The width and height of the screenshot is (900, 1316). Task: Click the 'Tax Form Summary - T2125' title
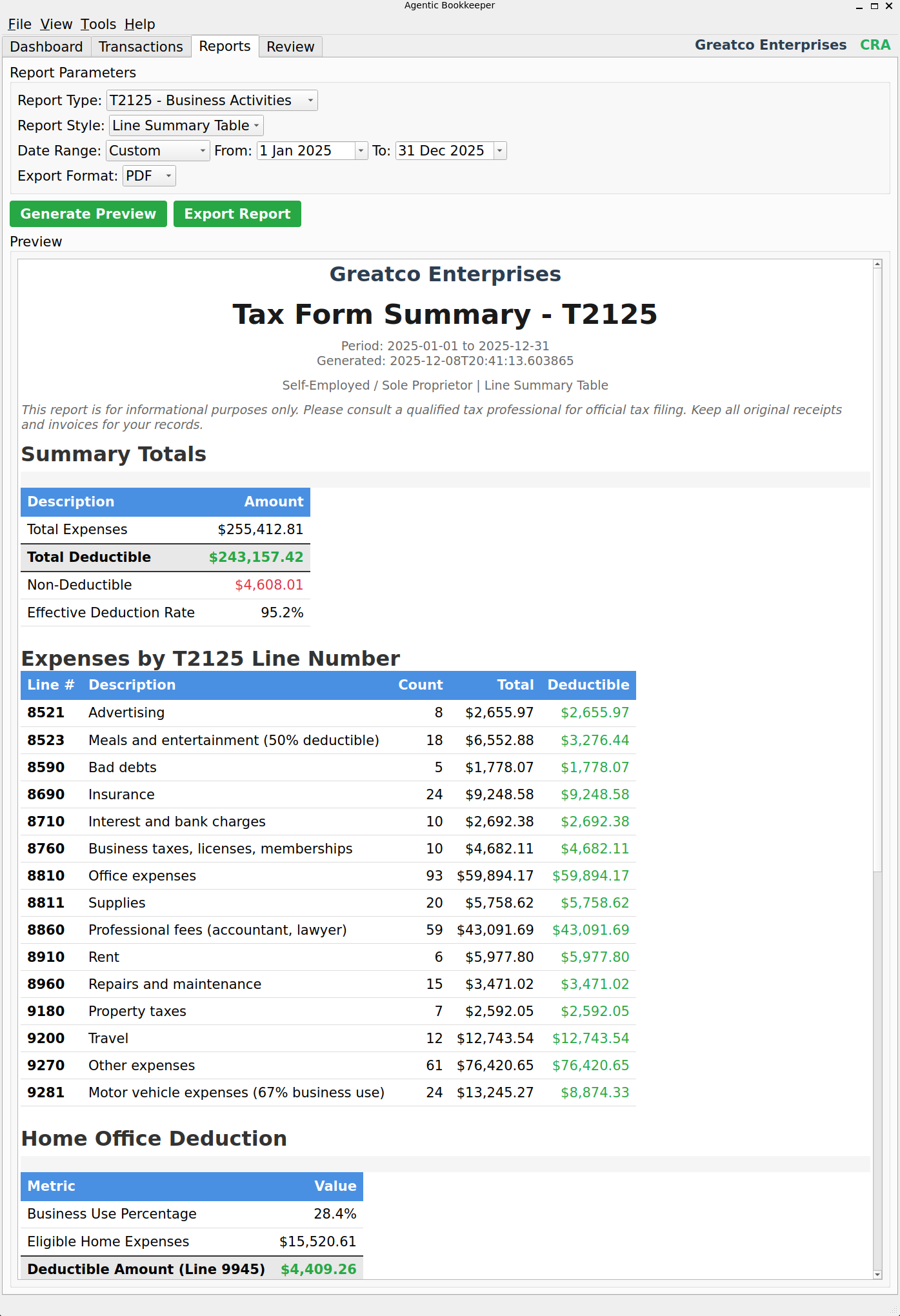[445, 315]
